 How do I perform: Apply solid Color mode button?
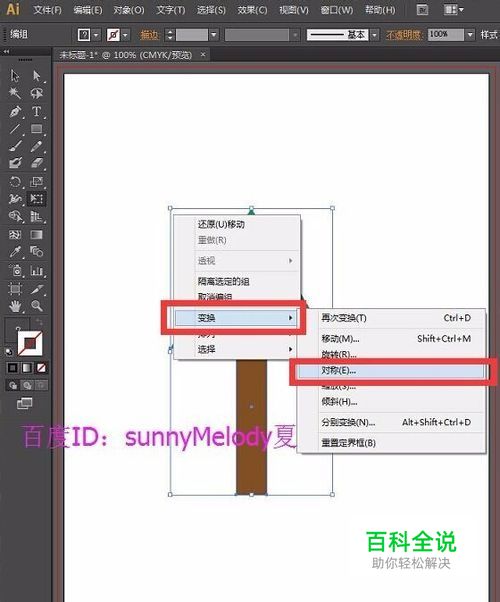point(13,368)
